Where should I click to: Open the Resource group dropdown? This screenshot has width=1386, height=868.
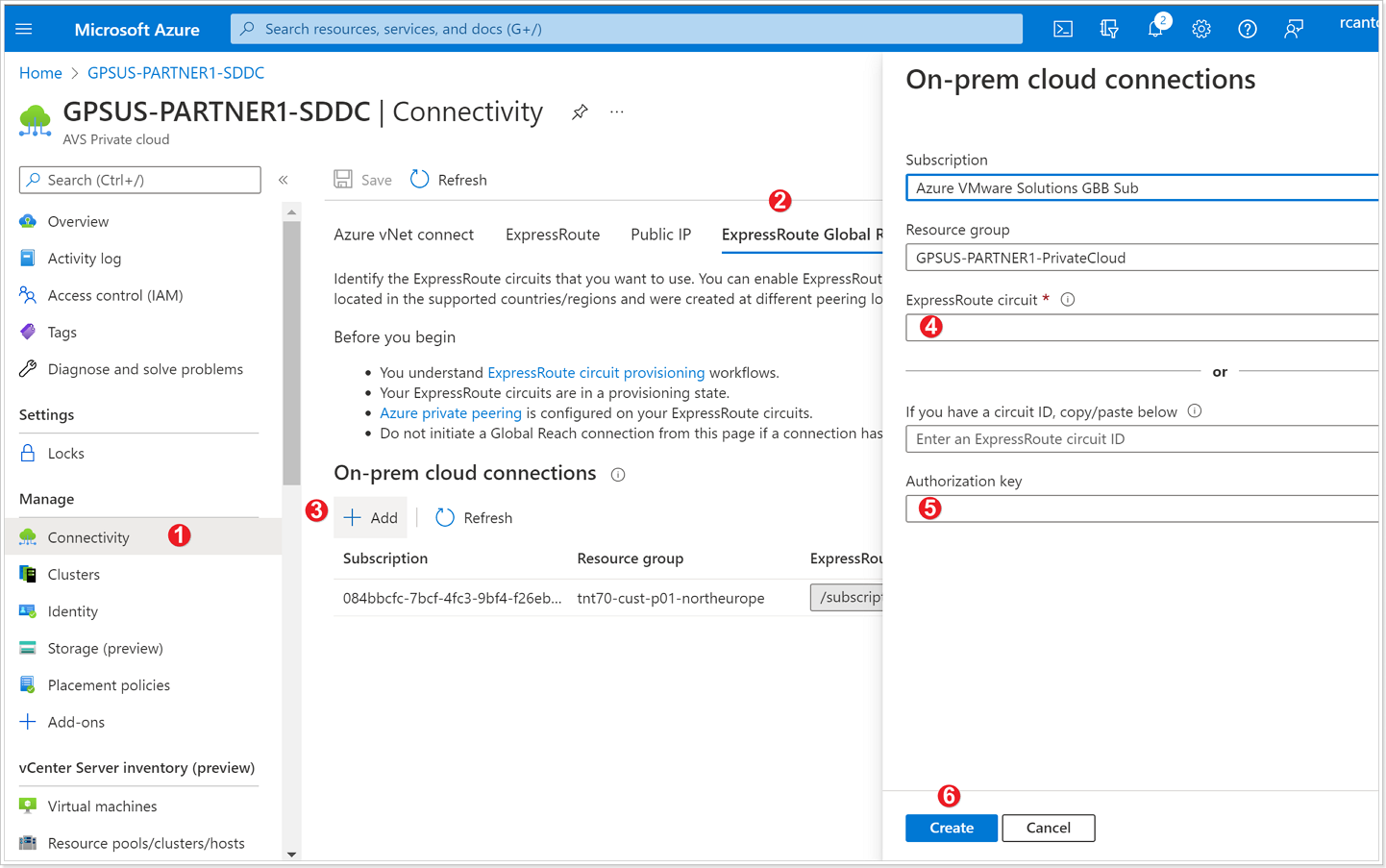(x=1142, y=258)
